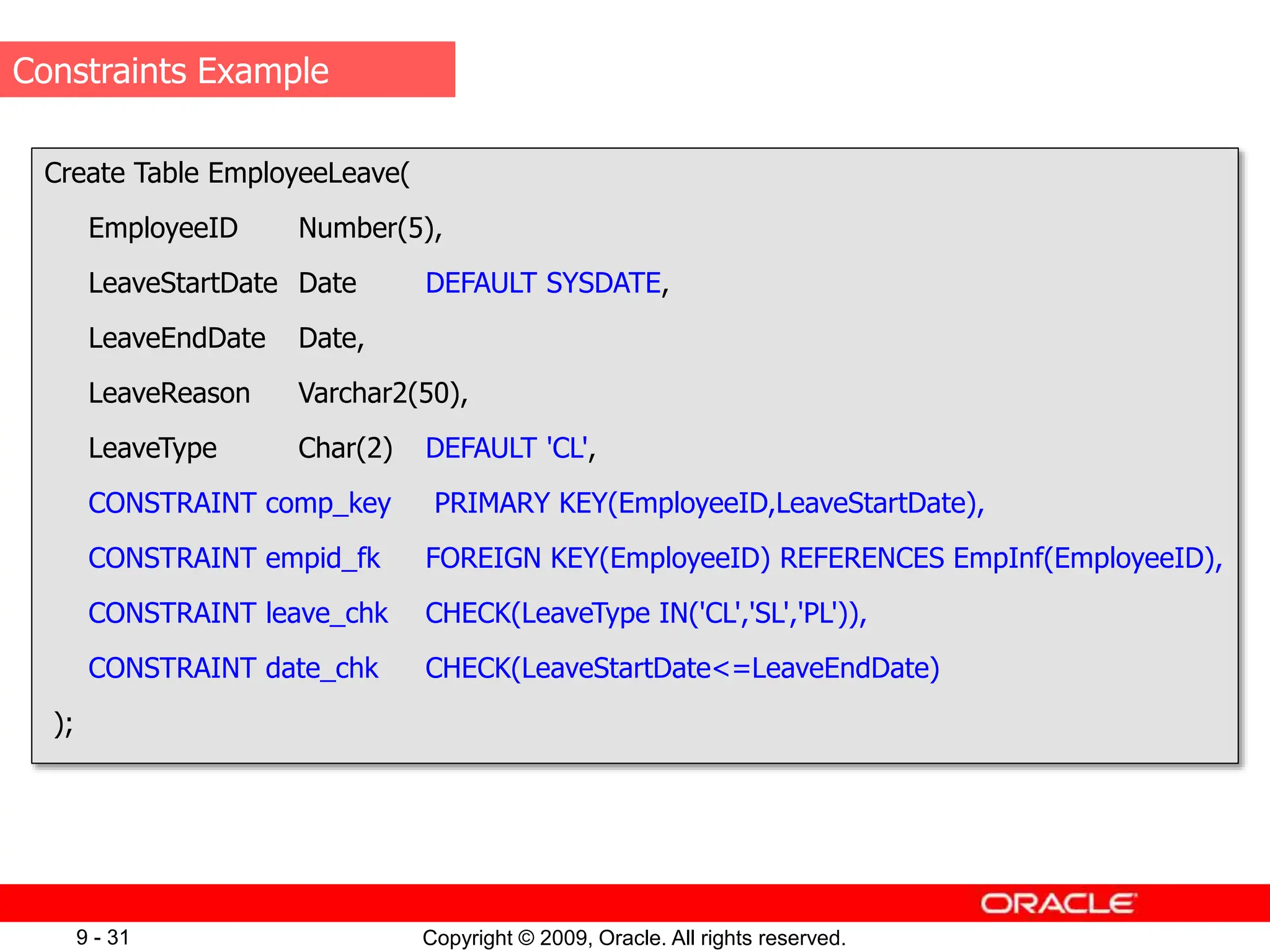1270x952 pixels.
Task: Click 'Date,' beside LeaveEndDate
Action: pos(331,338)
